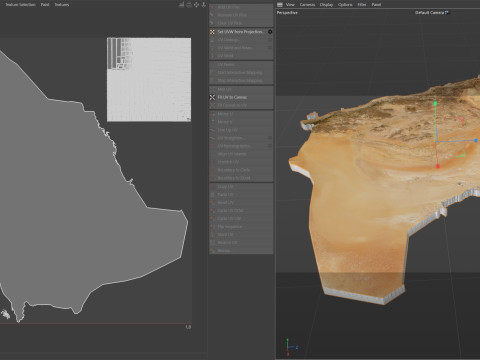This screenshot has height=360, width=480.
Task: Click the four-way move view icon in UV editor
Action: pyautogui.click(x=196, y=5)
